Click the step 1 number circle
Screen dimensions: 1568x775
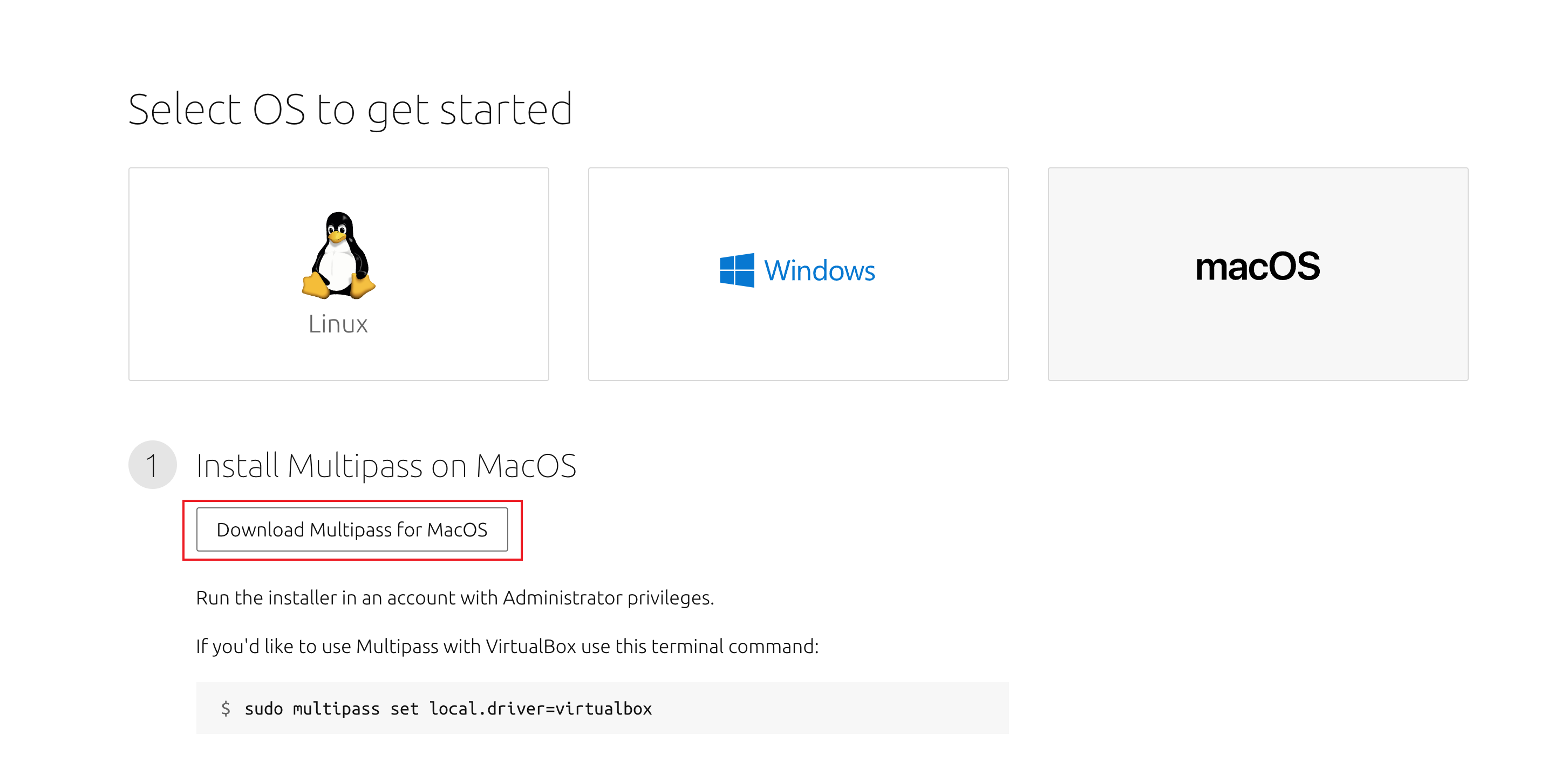[152, 465]
